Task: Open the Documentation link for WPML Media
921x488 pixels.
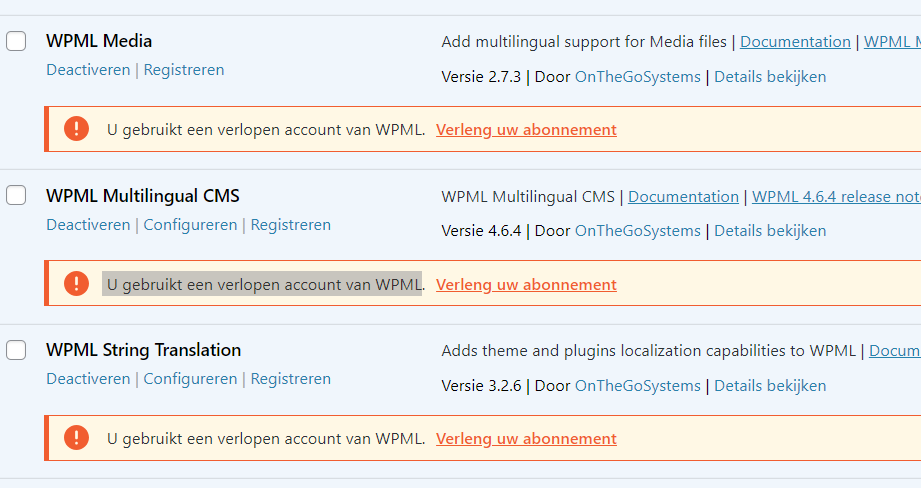Action: coord(795,42)
